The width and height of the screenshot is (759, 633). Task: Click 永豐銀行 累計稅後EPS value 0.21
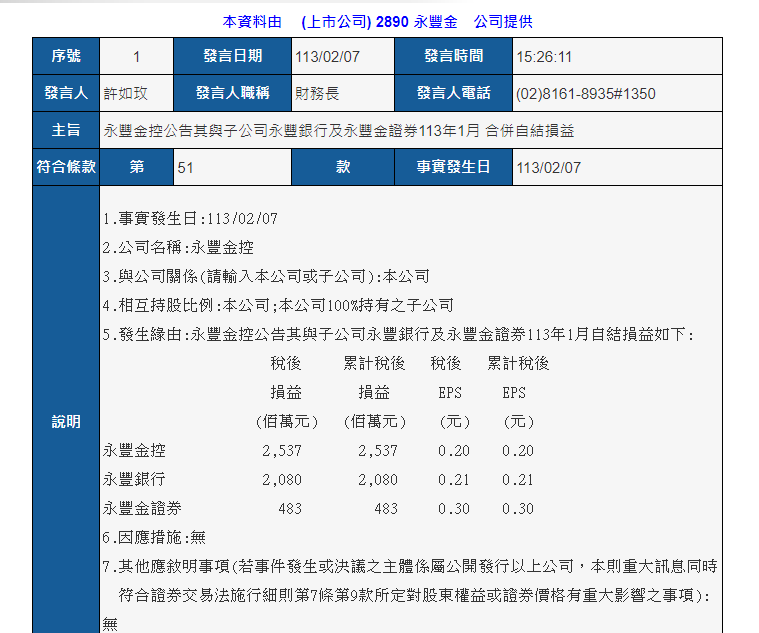pyautogui.click(x=518, y=480)
